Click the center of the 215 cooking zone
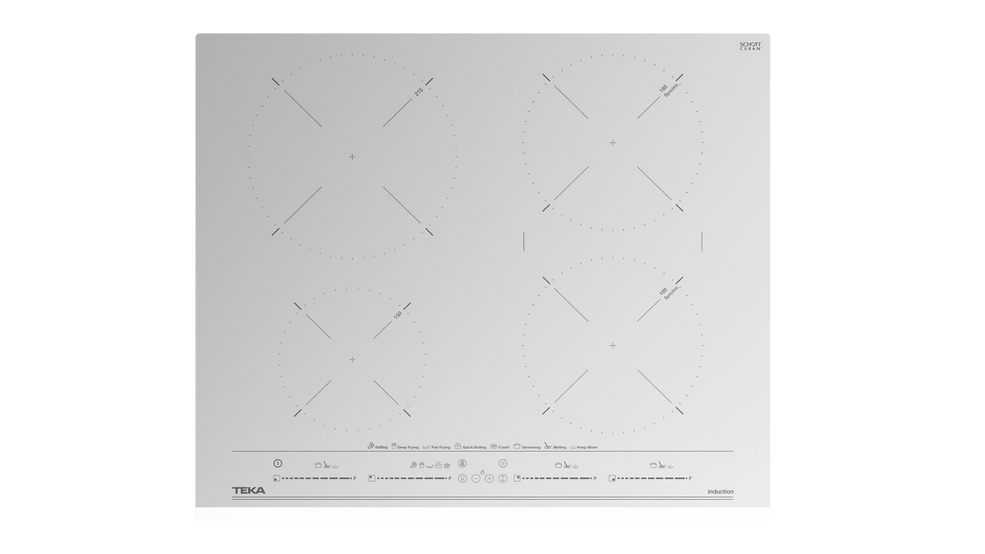 (x=352, y=157)
